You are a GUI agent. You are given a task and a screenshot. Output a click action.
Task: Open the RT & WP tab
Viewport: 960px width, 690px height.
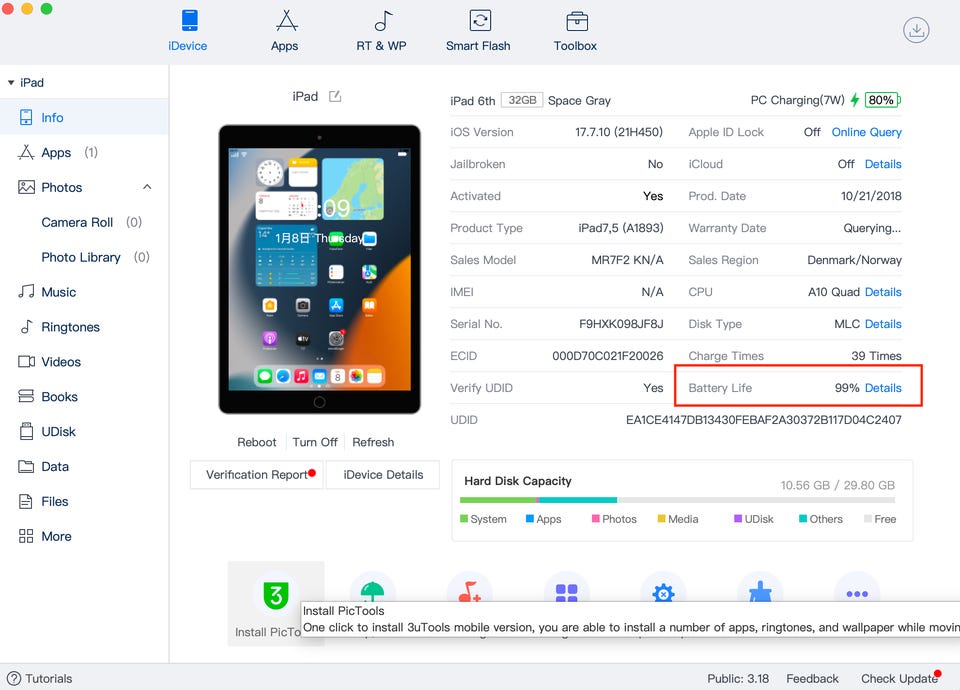tap(381, 31)
